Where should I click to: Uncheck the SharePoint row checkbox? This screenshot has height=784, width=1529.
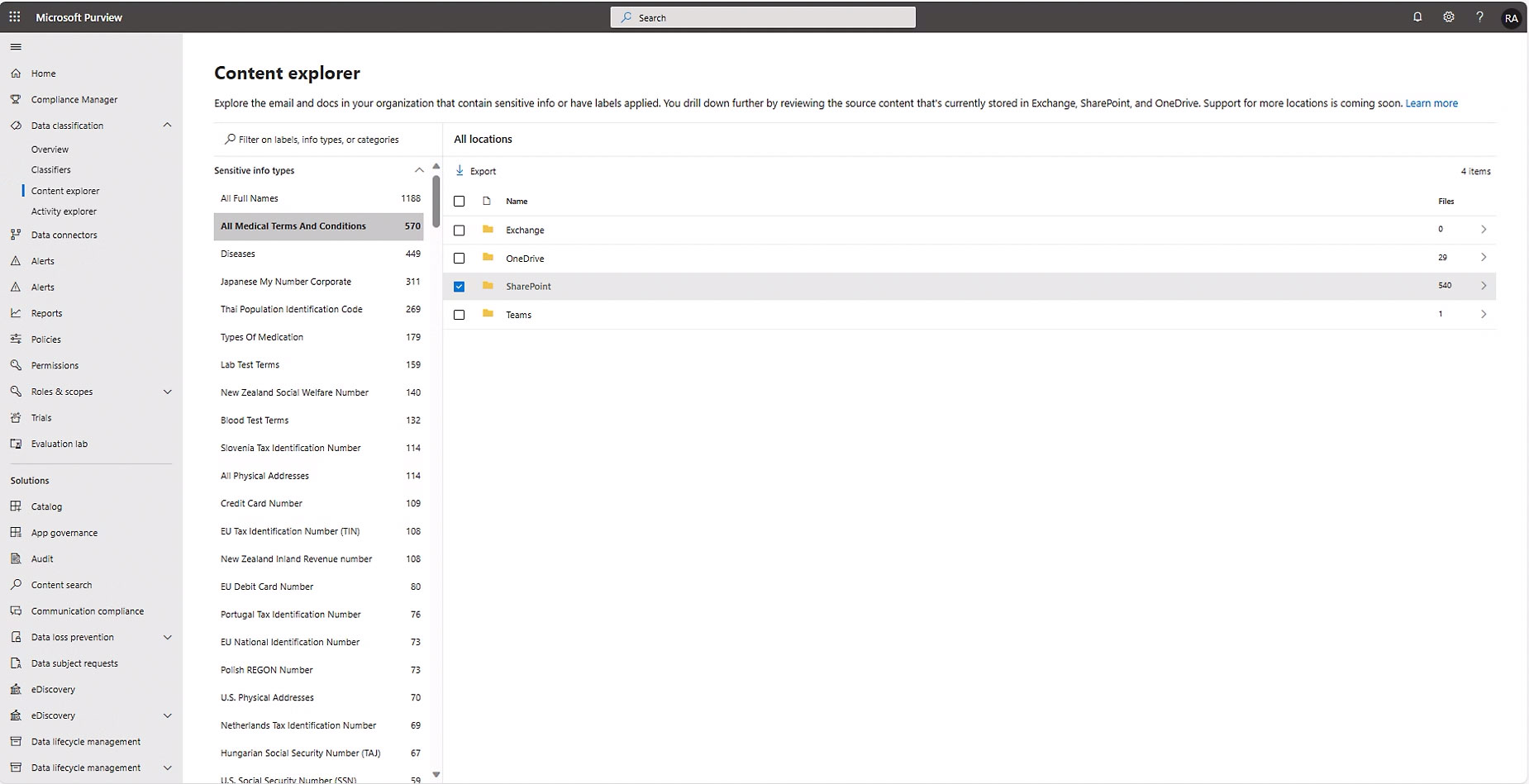(x=460, y=287)
